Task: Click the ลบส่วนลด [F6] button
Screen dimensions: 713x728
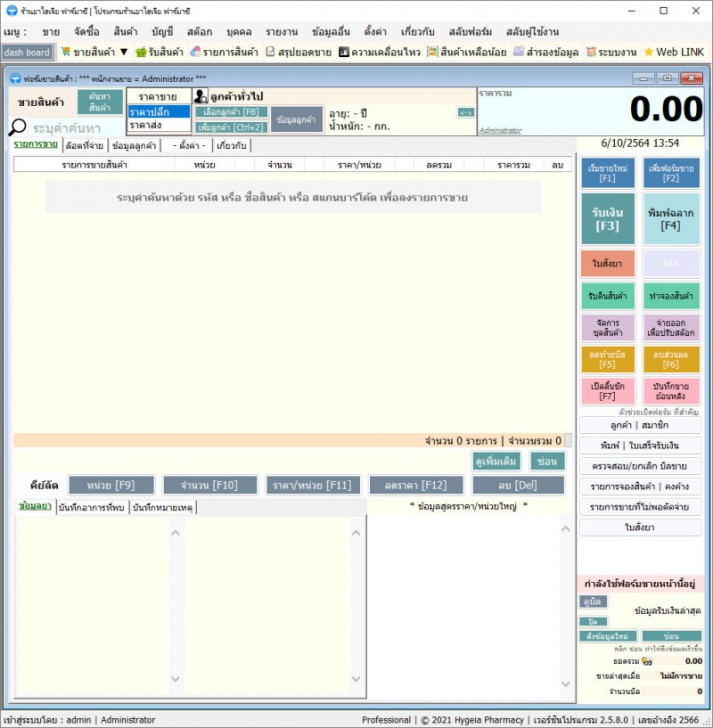Action: coord(671,359)
